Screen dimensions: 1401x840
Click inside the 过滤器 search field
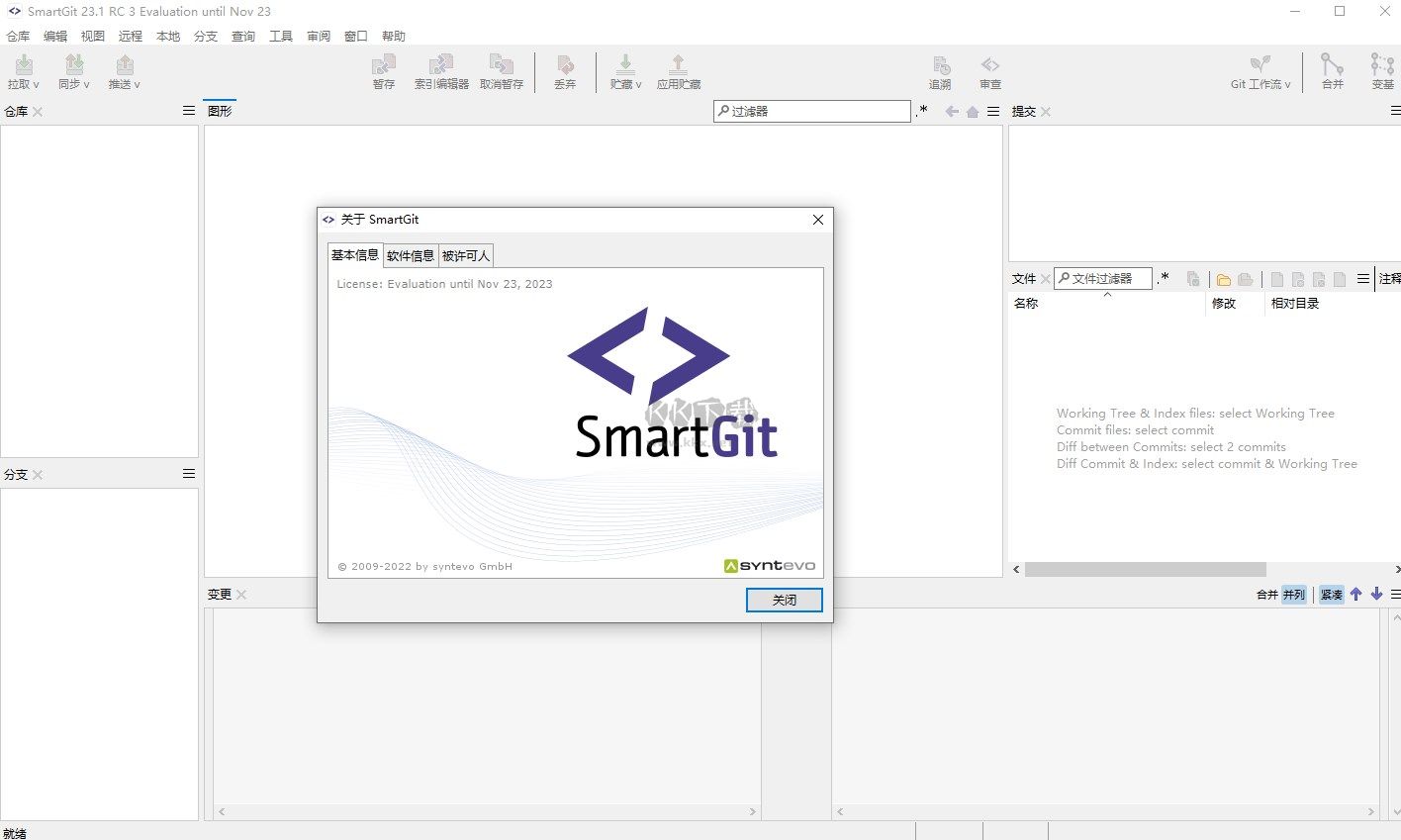point(811,111)
